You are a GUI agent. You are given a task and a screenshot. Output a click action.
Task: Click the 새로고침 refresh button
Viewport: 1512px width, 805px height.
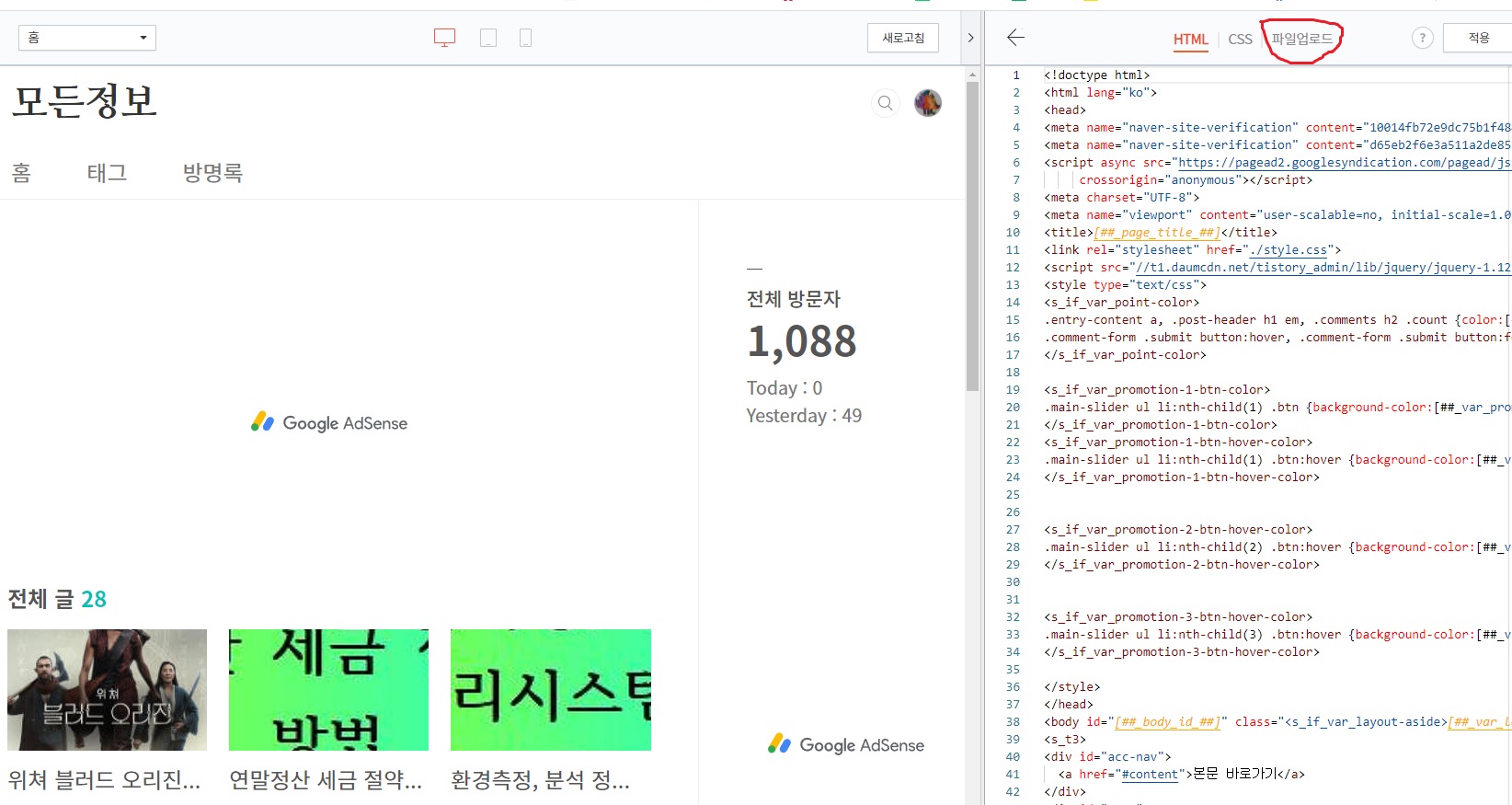(903, 38)
